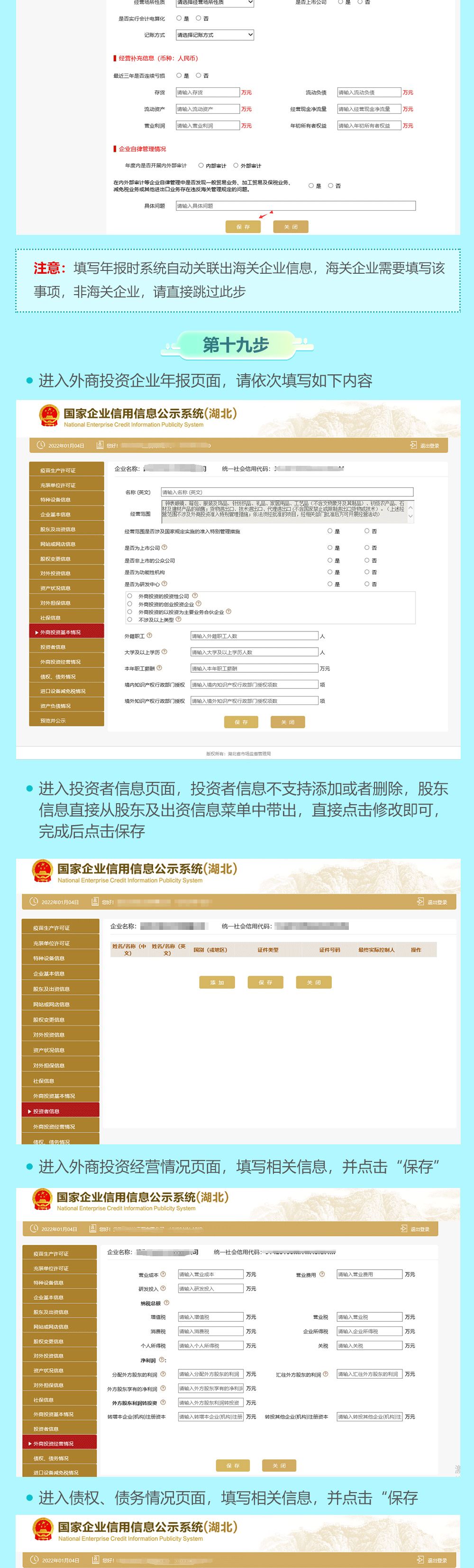The height and width of the screenshot is (1568, 474).
Task: Select 内部审计 radio option
Action: coord(201,165)
